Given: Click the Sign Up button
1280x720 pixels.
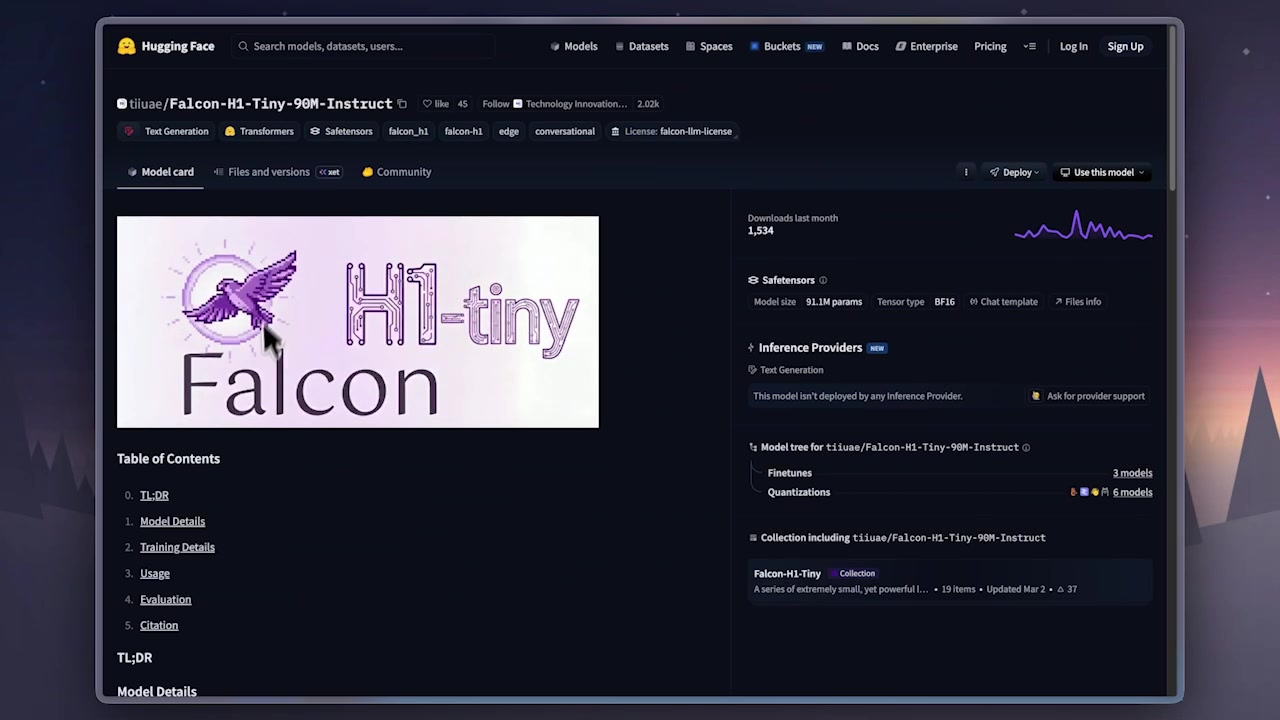Looking at the screenshot, I should coord(1125,46).
